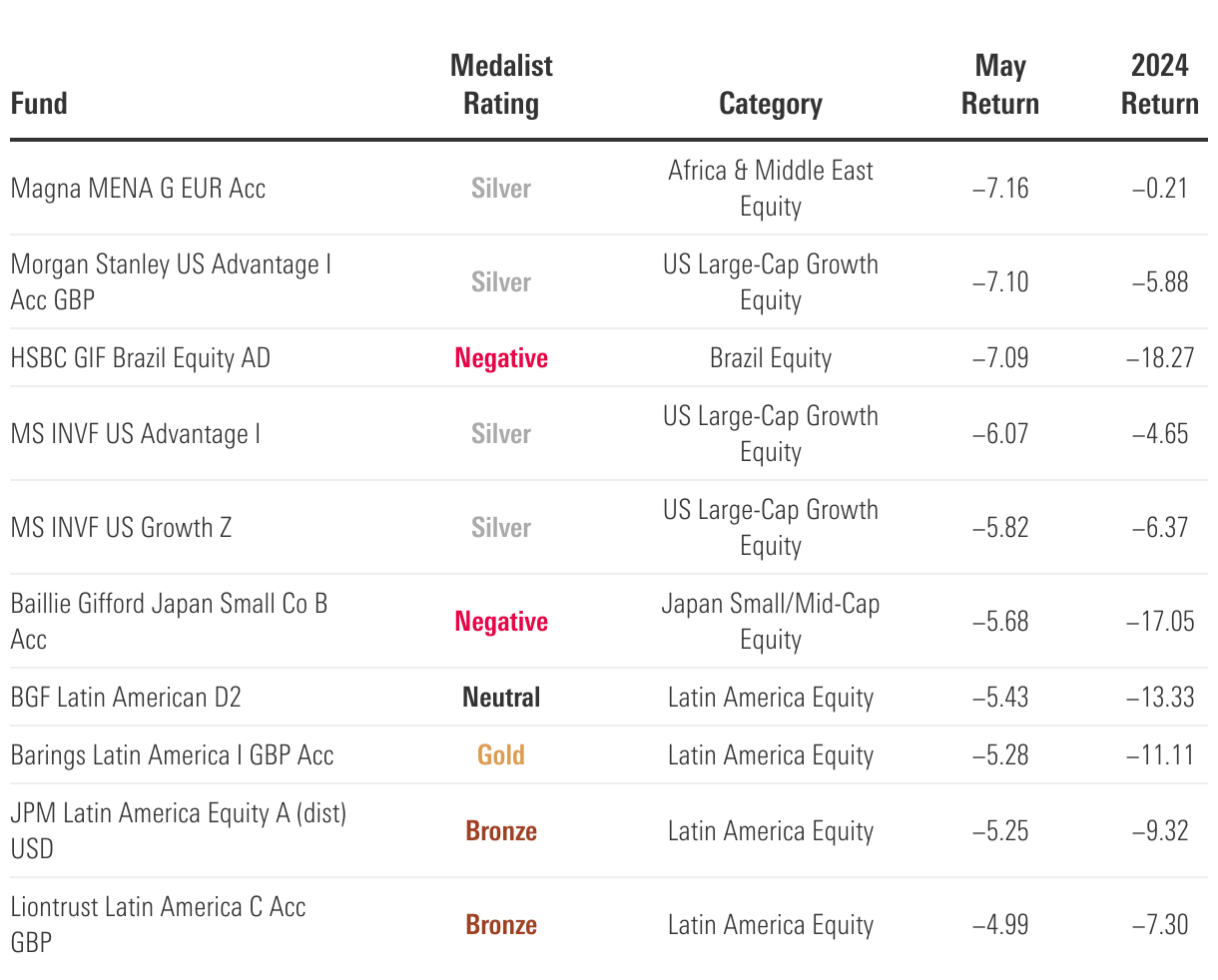This screenshot has width=1218, height=980.
Task: Open Morgan Stanley US Advantage I Acc GBP
Action: [171, 281]
